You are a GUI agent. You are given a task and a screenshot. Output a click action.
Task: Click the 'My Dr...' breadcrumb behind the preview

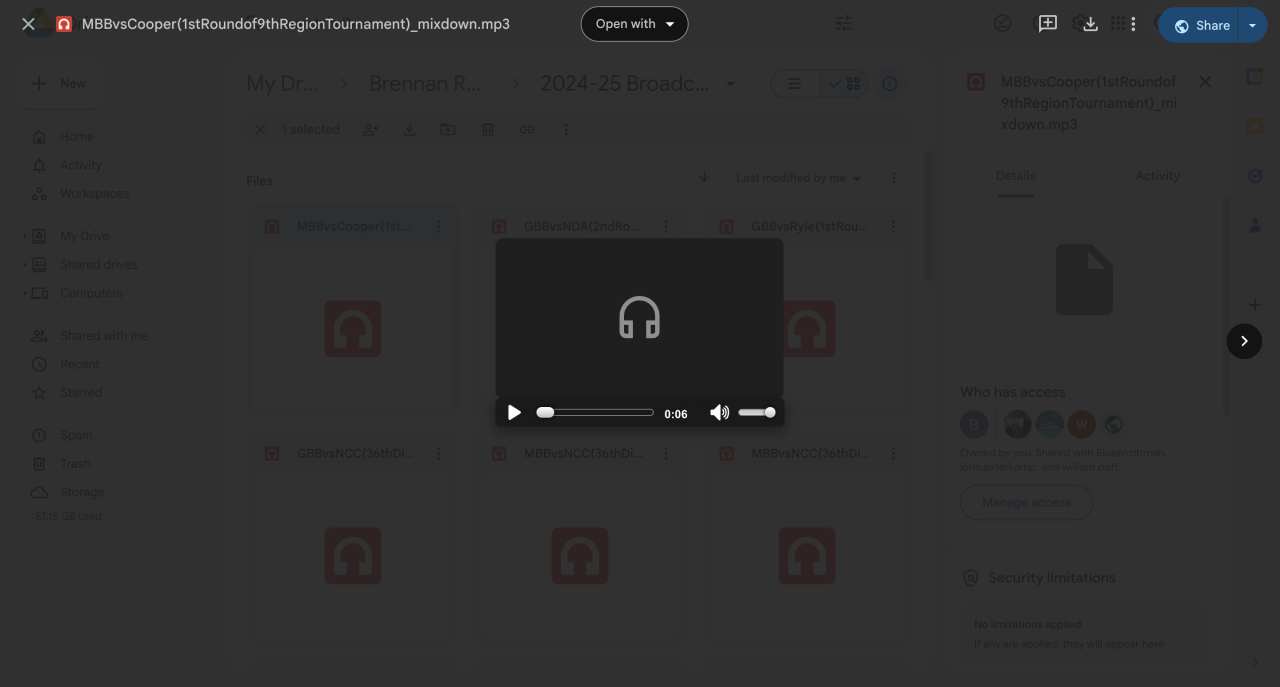click(282, 84)
